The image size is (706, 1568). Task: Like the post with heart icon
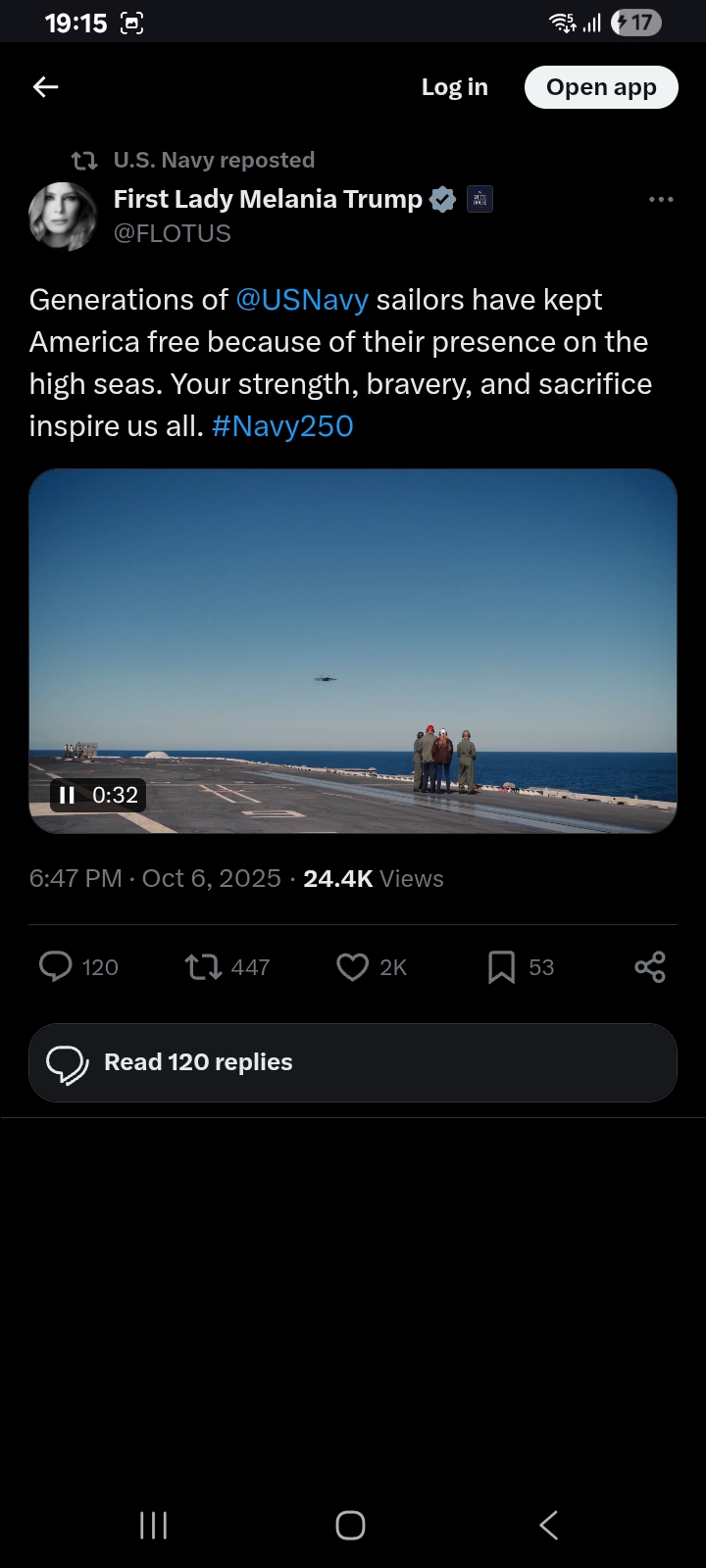[x=352, y=967]
